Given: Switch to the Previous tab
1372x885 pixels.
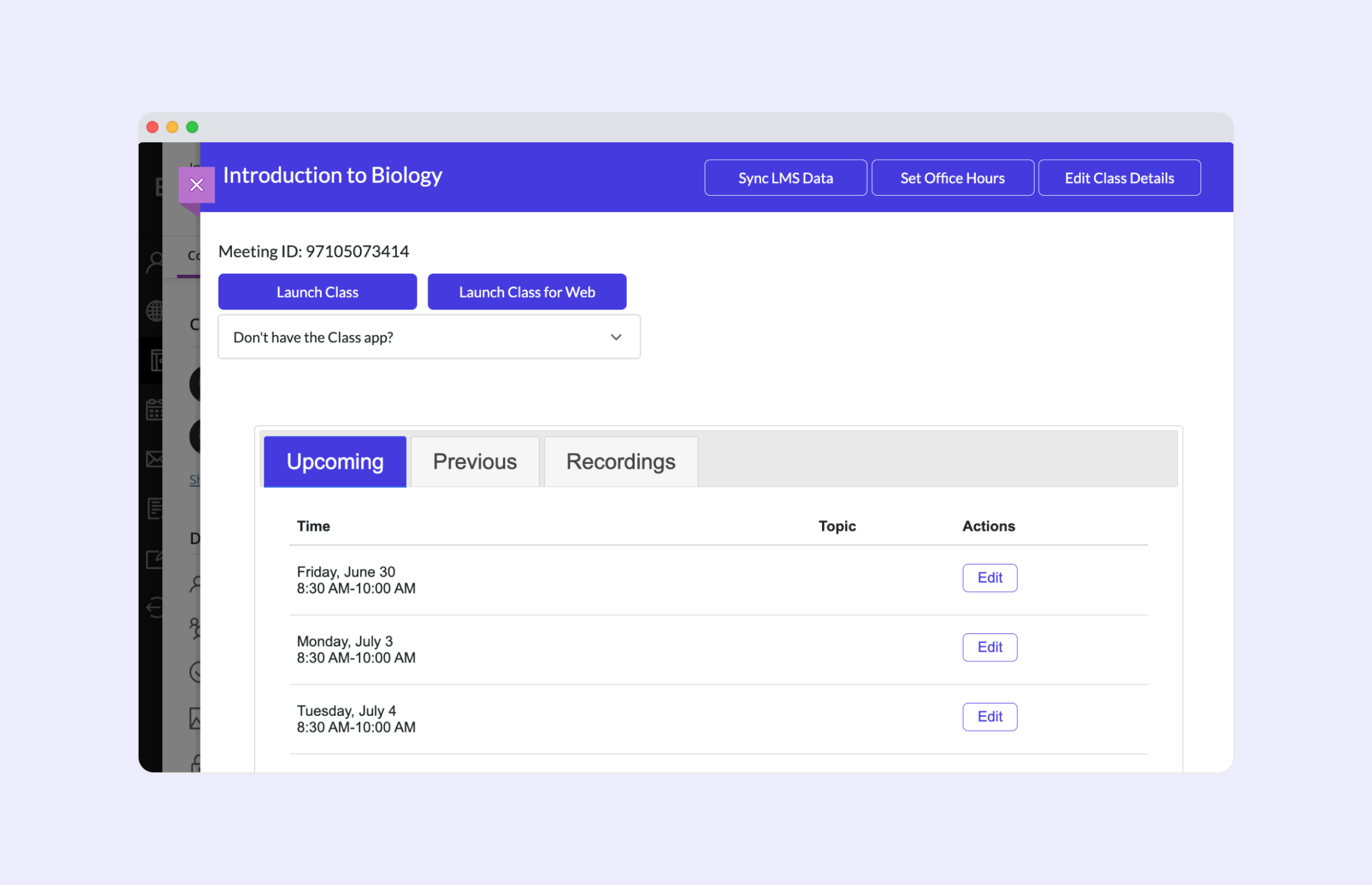Looking at the screenshot, I should click(474, 461).
